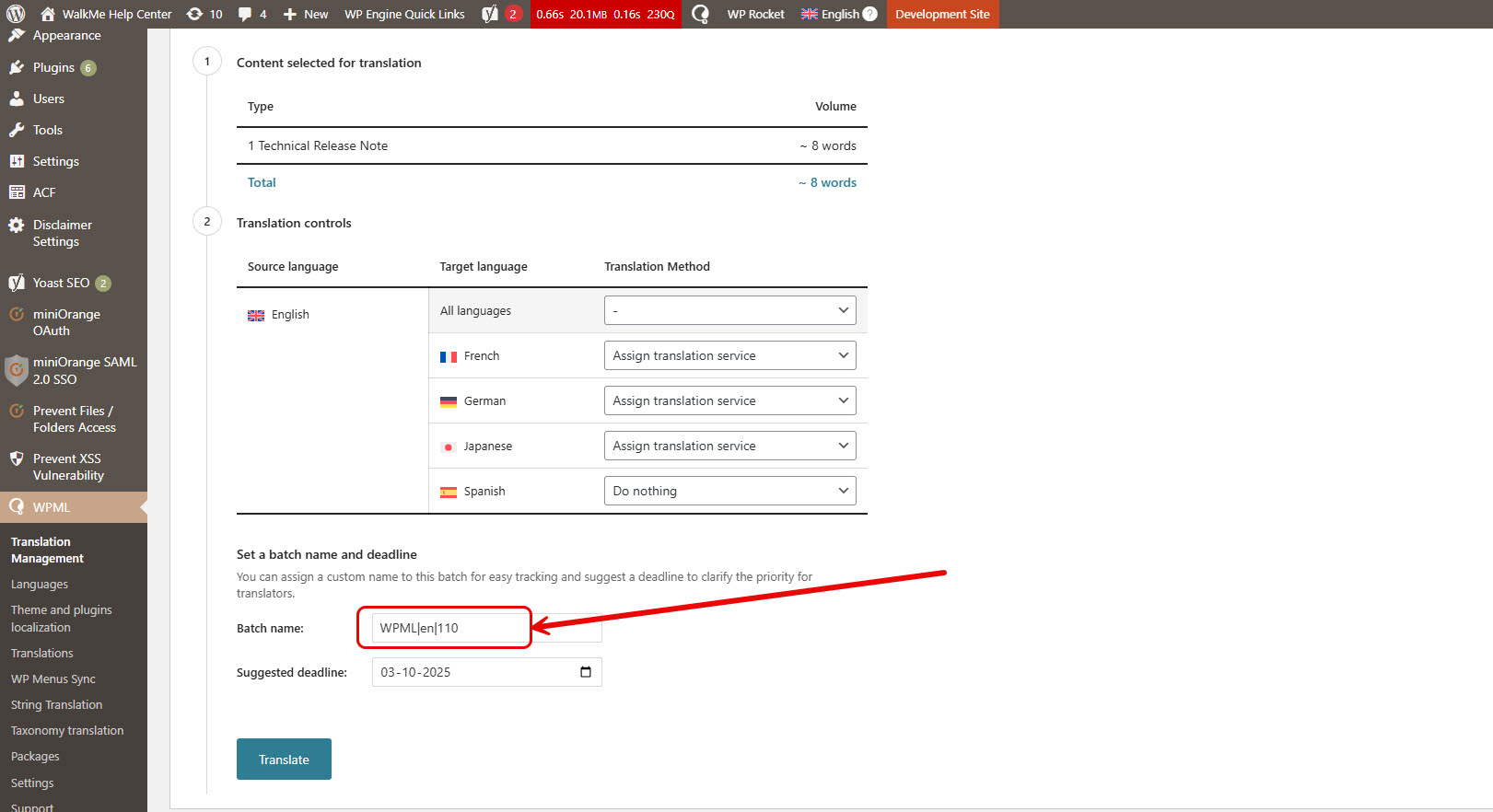Click the language help question mark icon
This screenshot has height=812, width=1493.
pyautogui.click(x=869, y=14)
